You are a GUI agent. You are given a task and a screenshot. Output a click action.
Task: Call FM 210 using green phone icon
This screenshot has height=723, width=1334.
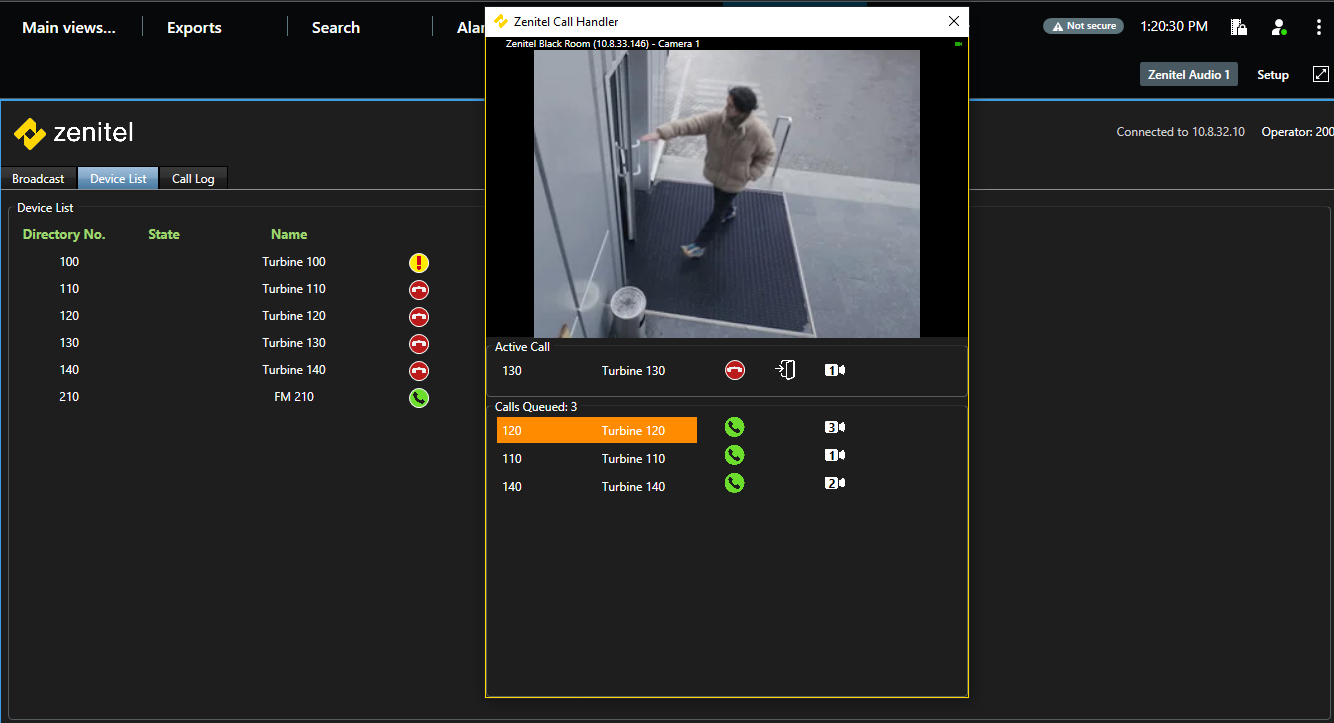click(419, 398)
